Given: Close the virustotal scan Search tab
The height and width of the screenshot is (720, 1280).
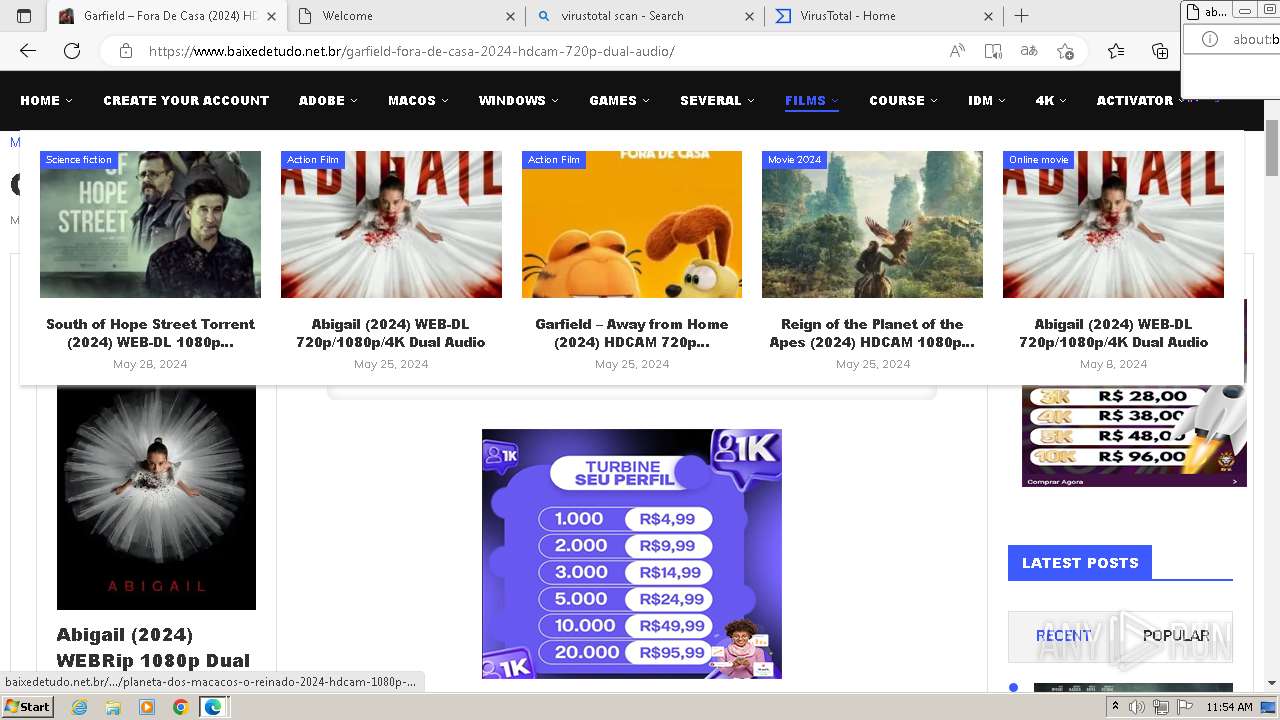Looking at the screenshot, I should pyautogui.click(x=750, y=16).
